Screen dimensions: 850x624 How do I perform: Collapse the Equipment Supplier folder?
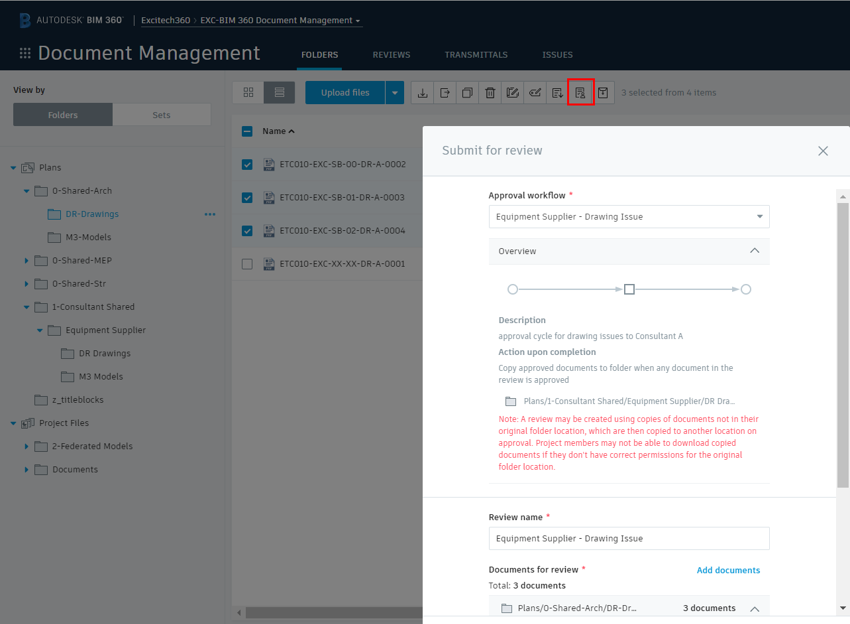click(x=40, y=330)
